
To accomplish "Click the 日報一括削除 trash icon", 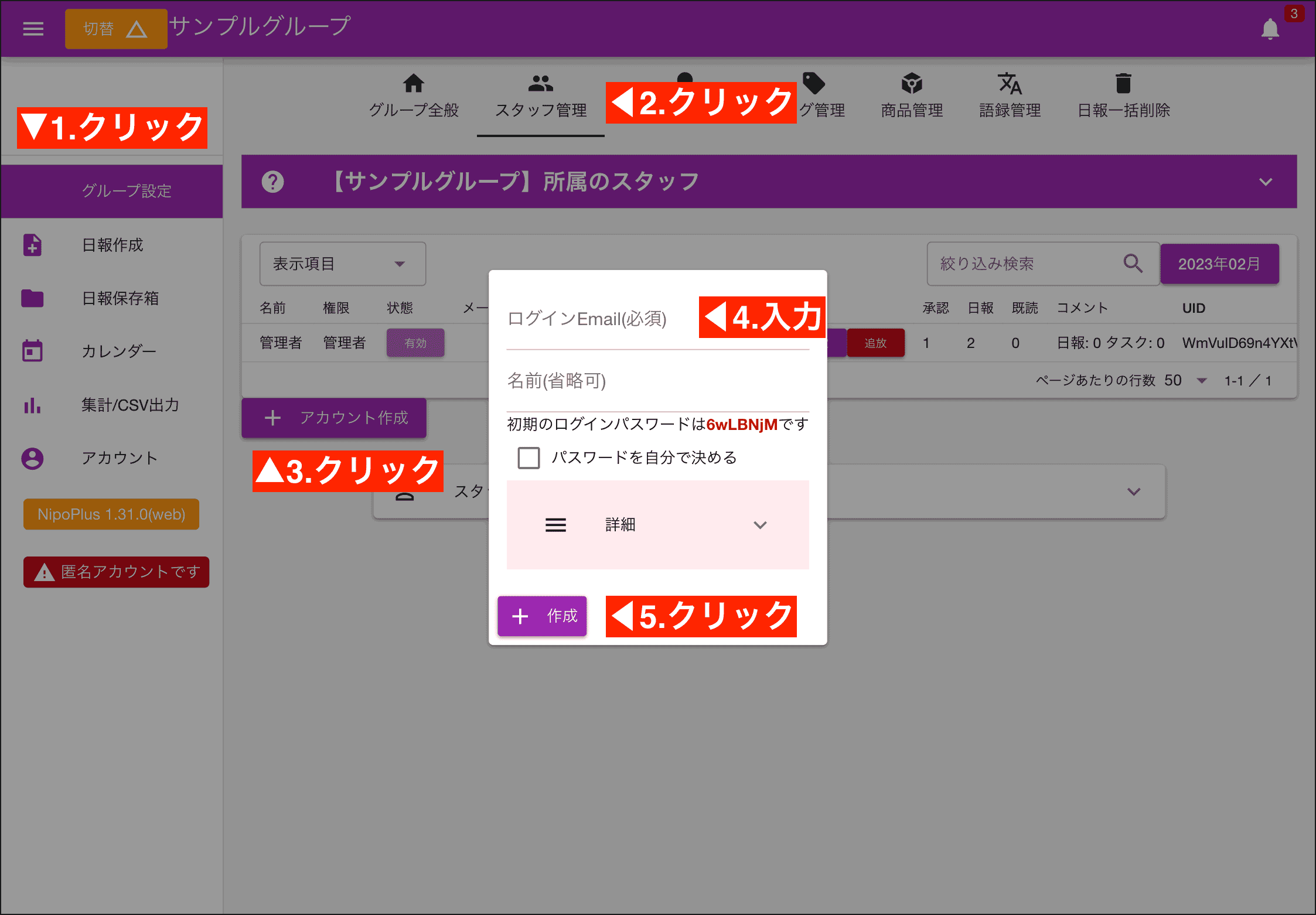I will (x=1123, y=84).
